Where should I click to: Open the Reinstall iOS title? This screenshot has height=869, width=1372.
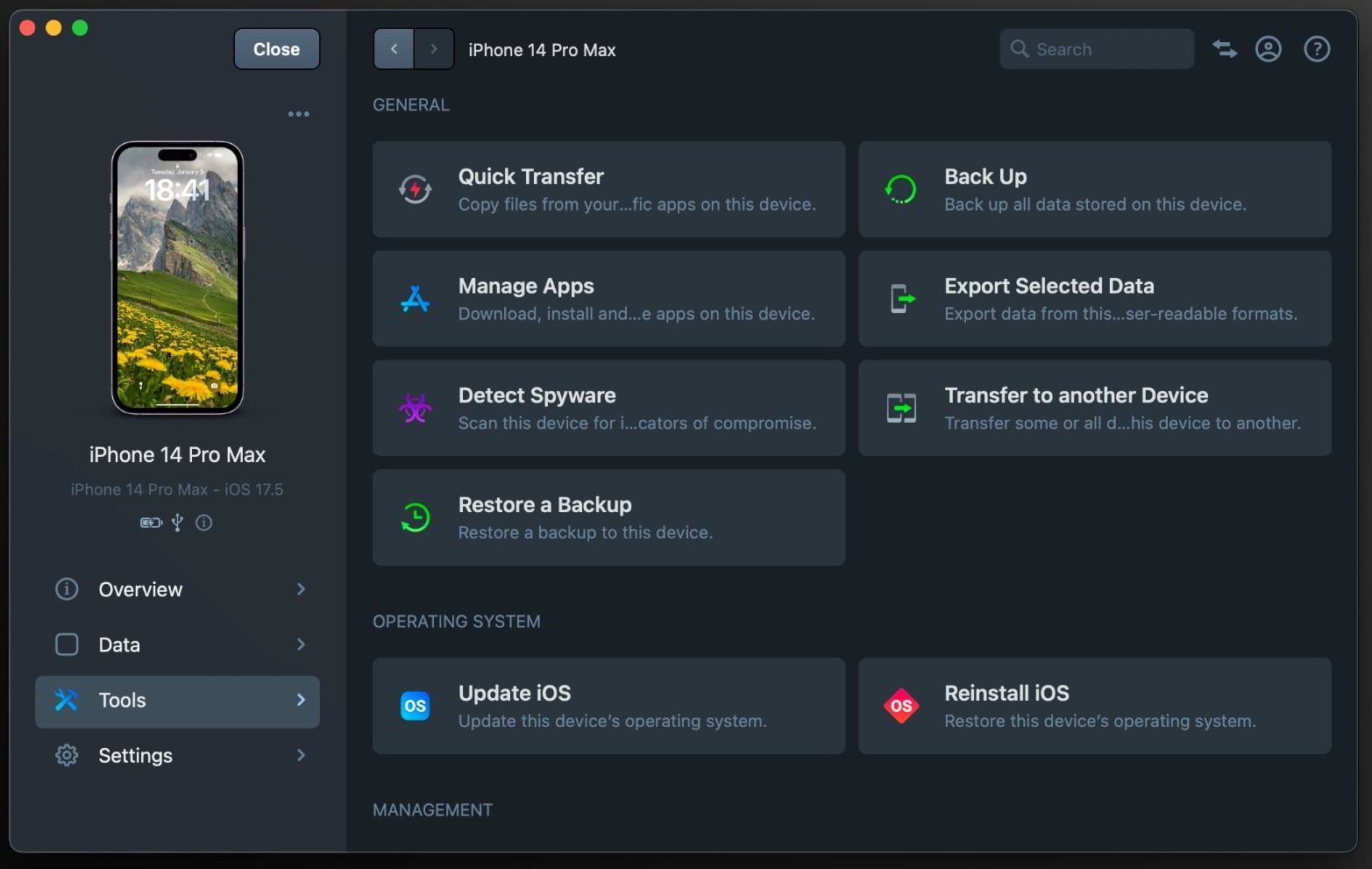coord(1007,693)
